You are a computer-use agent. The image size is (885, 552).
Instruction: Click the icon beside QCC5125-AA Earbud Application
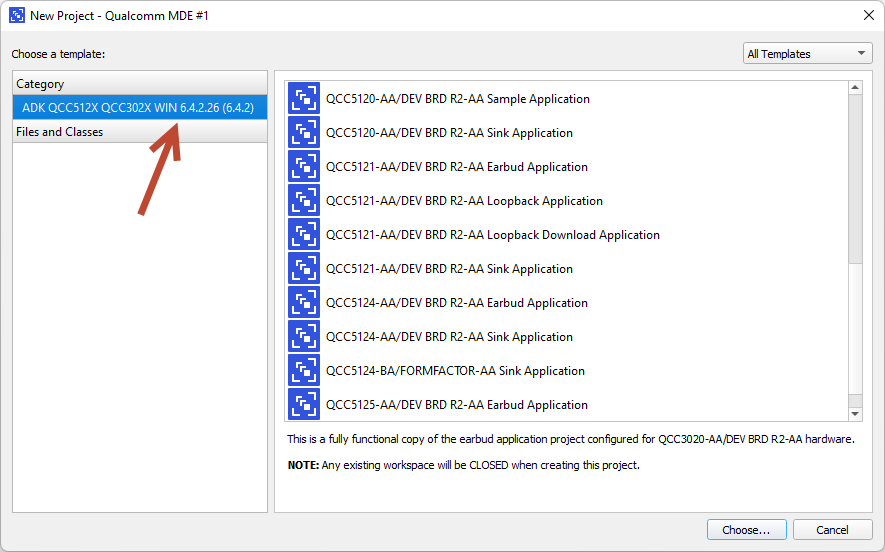[304, 404]
